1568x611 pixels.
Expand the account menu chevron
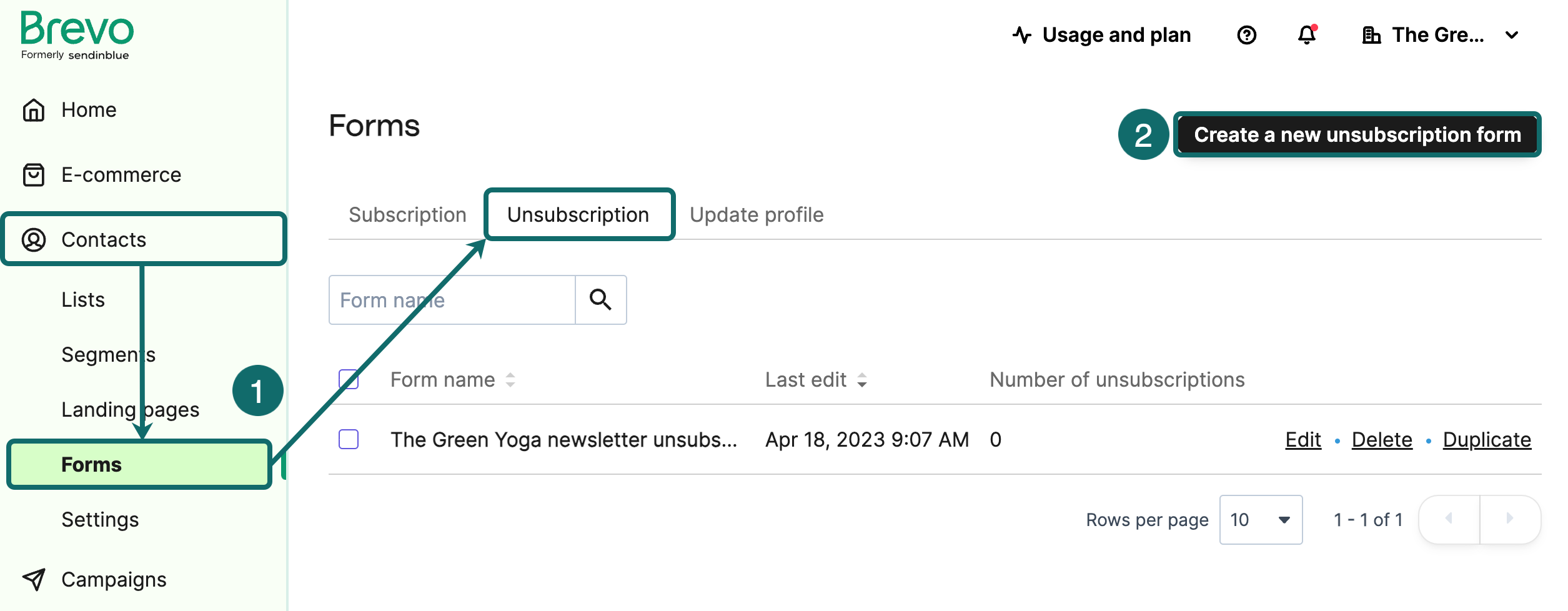tap(1512, 35)
